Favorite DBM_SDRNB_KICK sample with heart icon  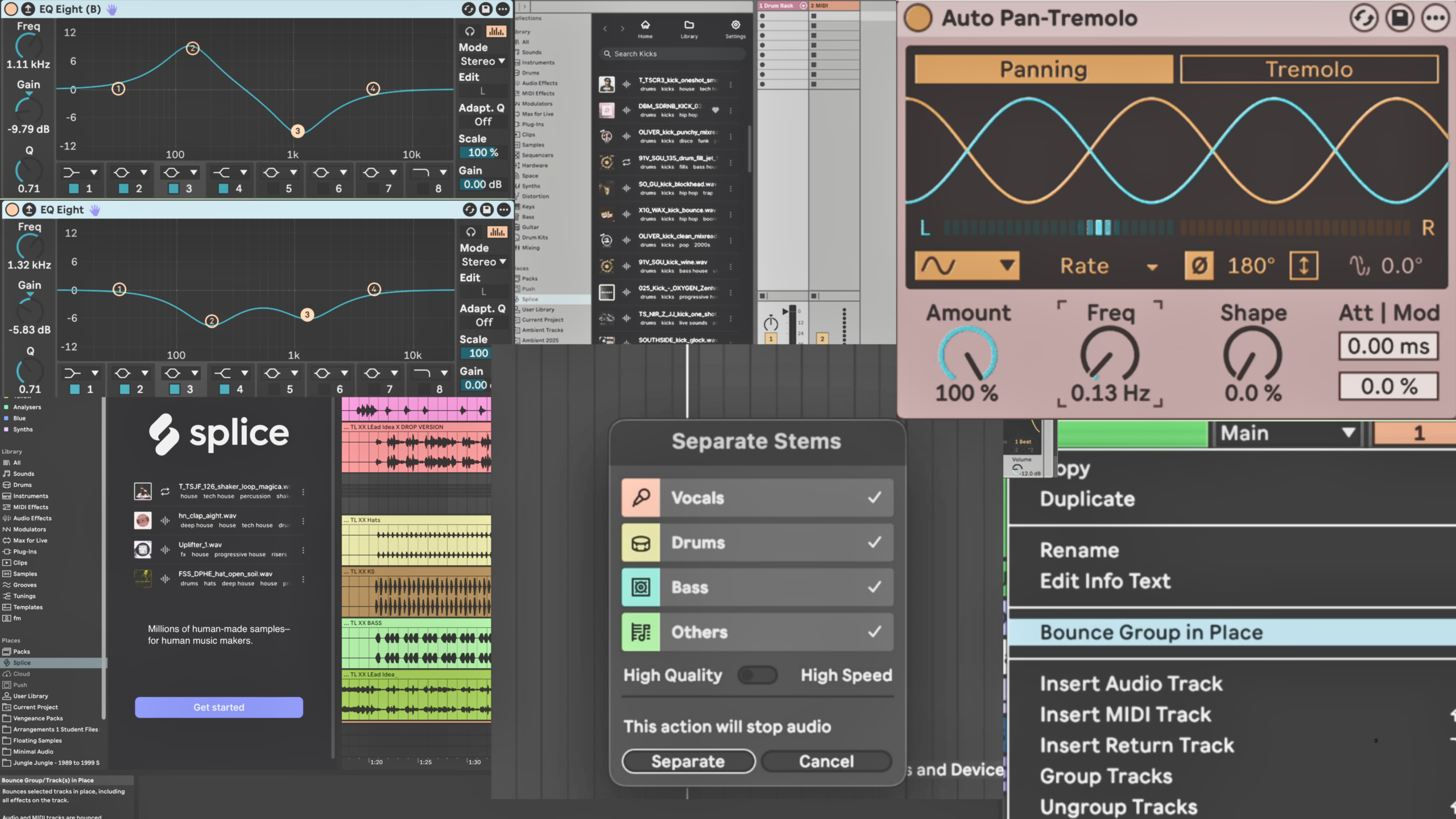(715, 110)
